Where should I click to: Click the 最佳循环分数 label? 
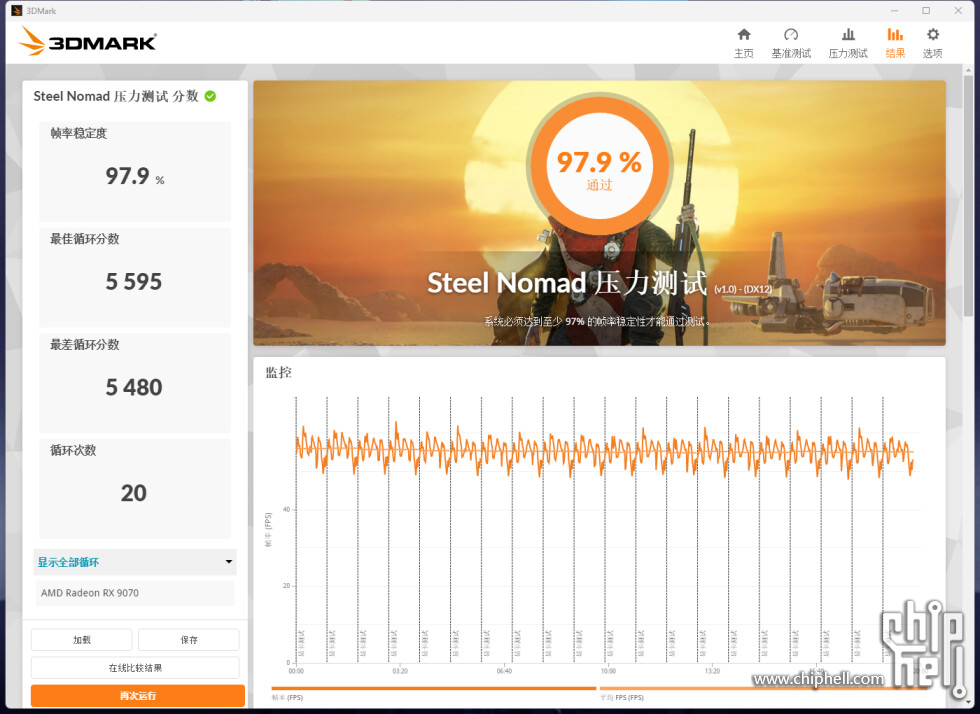(84, 239)
